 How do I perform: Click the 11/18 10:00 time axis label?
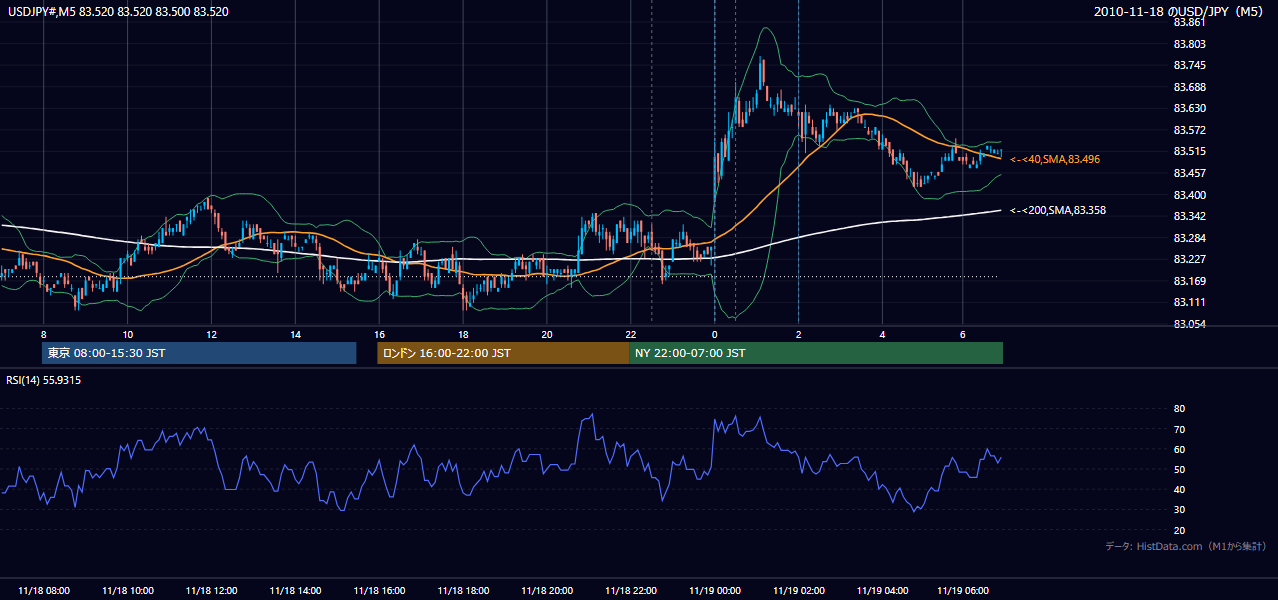click(x=128, y=591)
